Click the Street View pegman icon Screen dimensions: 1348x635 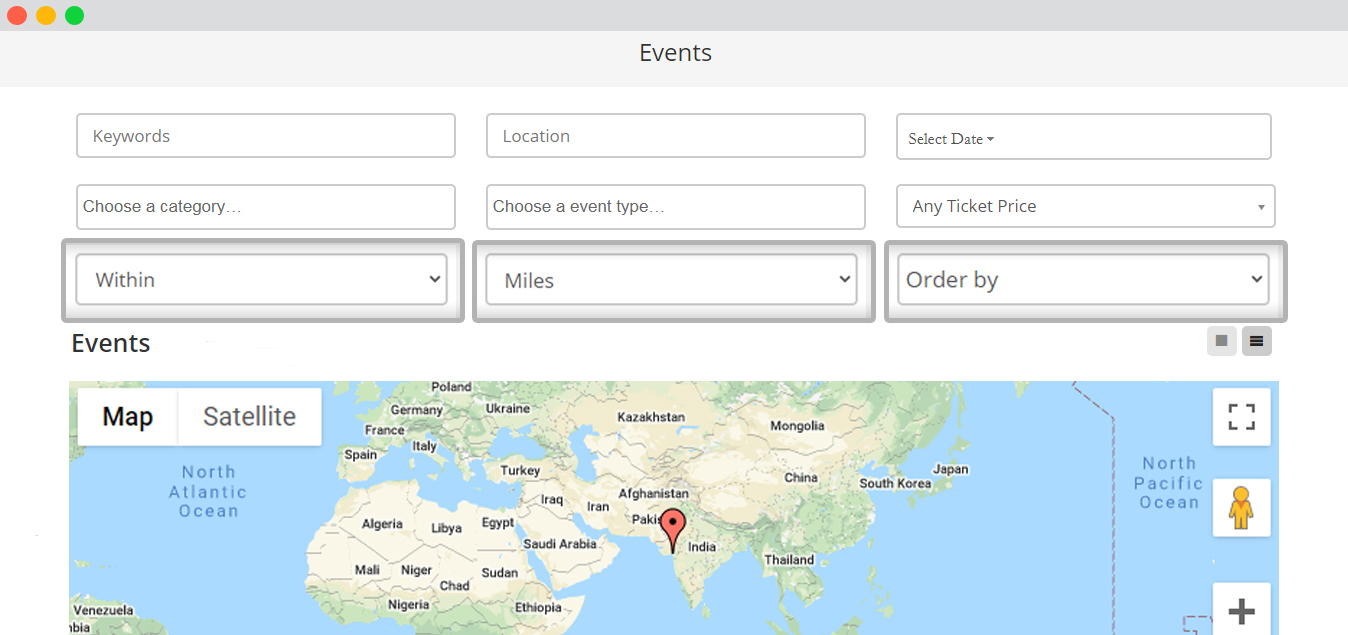[x=1241, y=508]
